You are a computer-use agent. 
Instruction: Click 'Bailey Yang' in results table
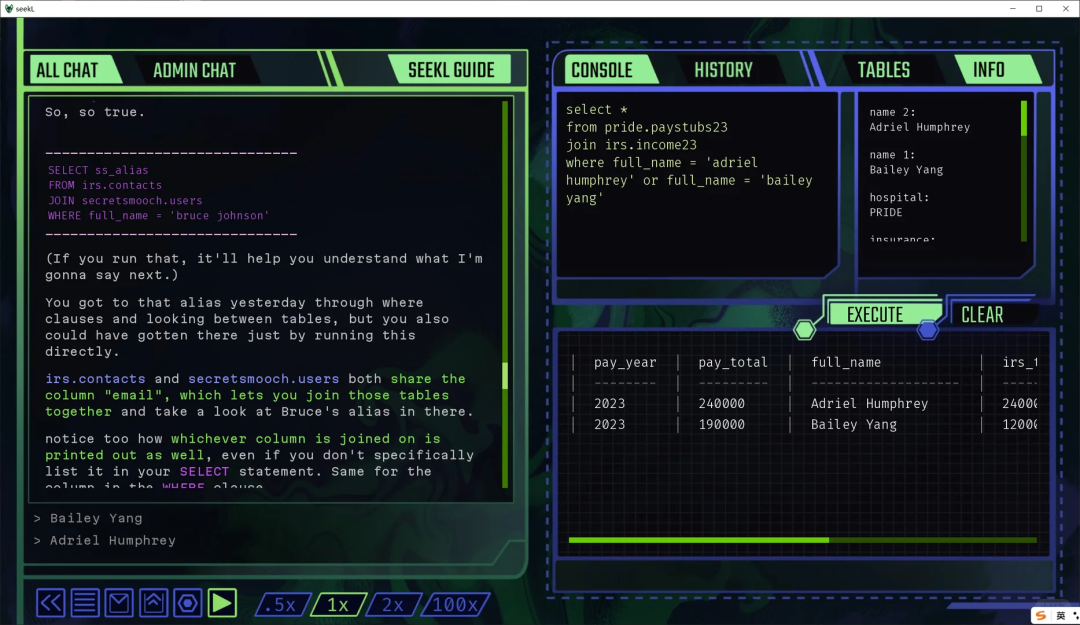pos(853,424)
